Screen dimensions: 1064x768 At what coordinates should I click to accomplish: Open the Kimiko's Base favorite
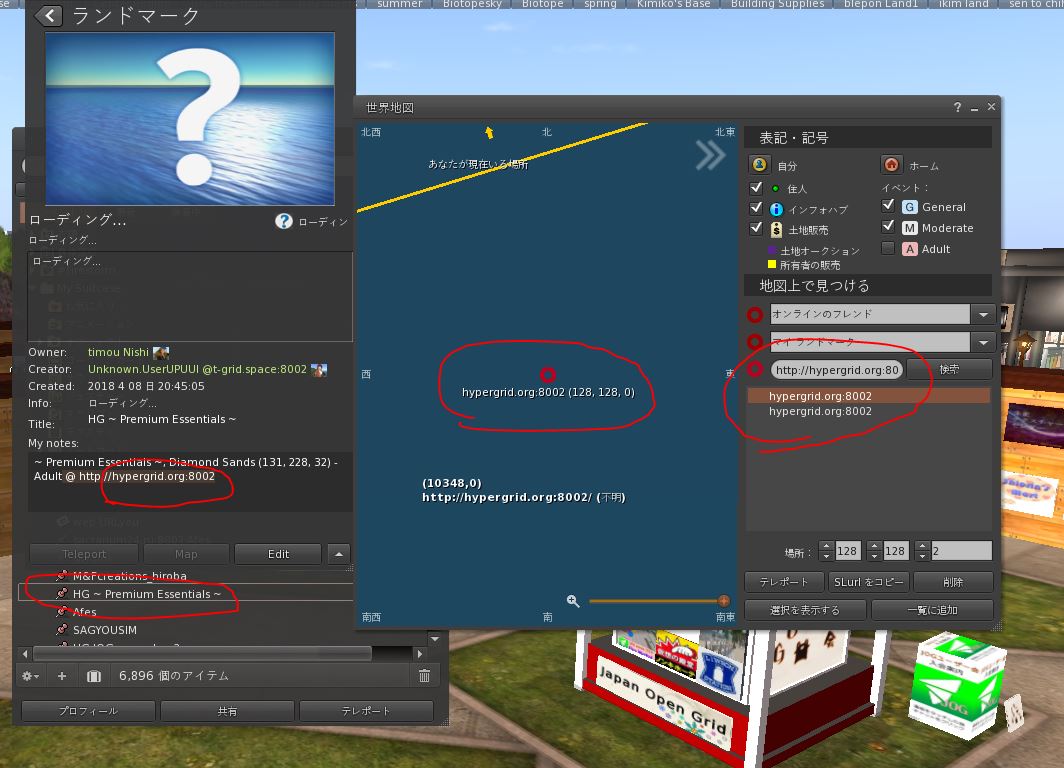coord(673,4)
